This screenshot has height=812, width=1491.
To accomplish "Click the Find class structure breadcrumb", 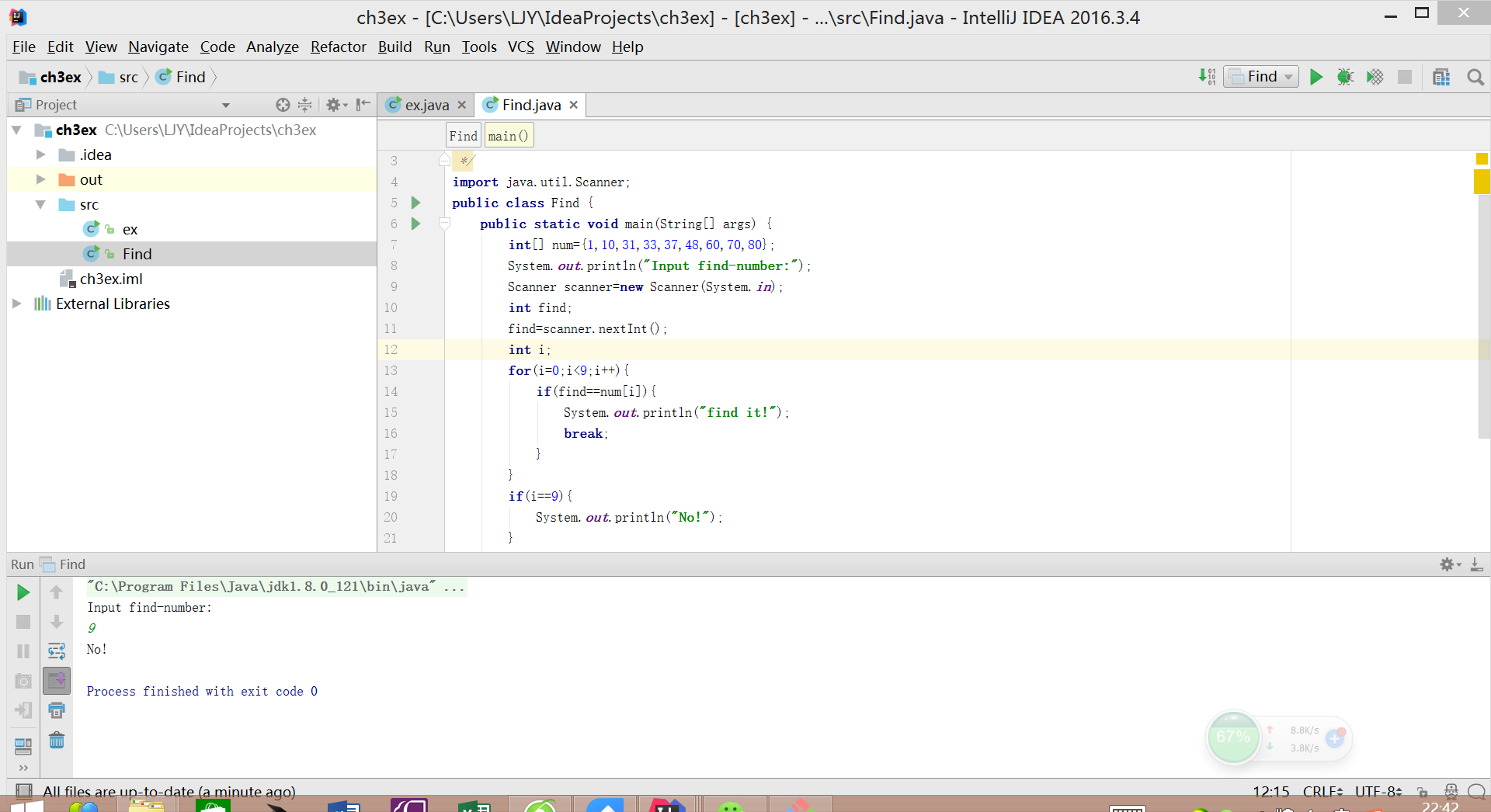I will 463,136.
